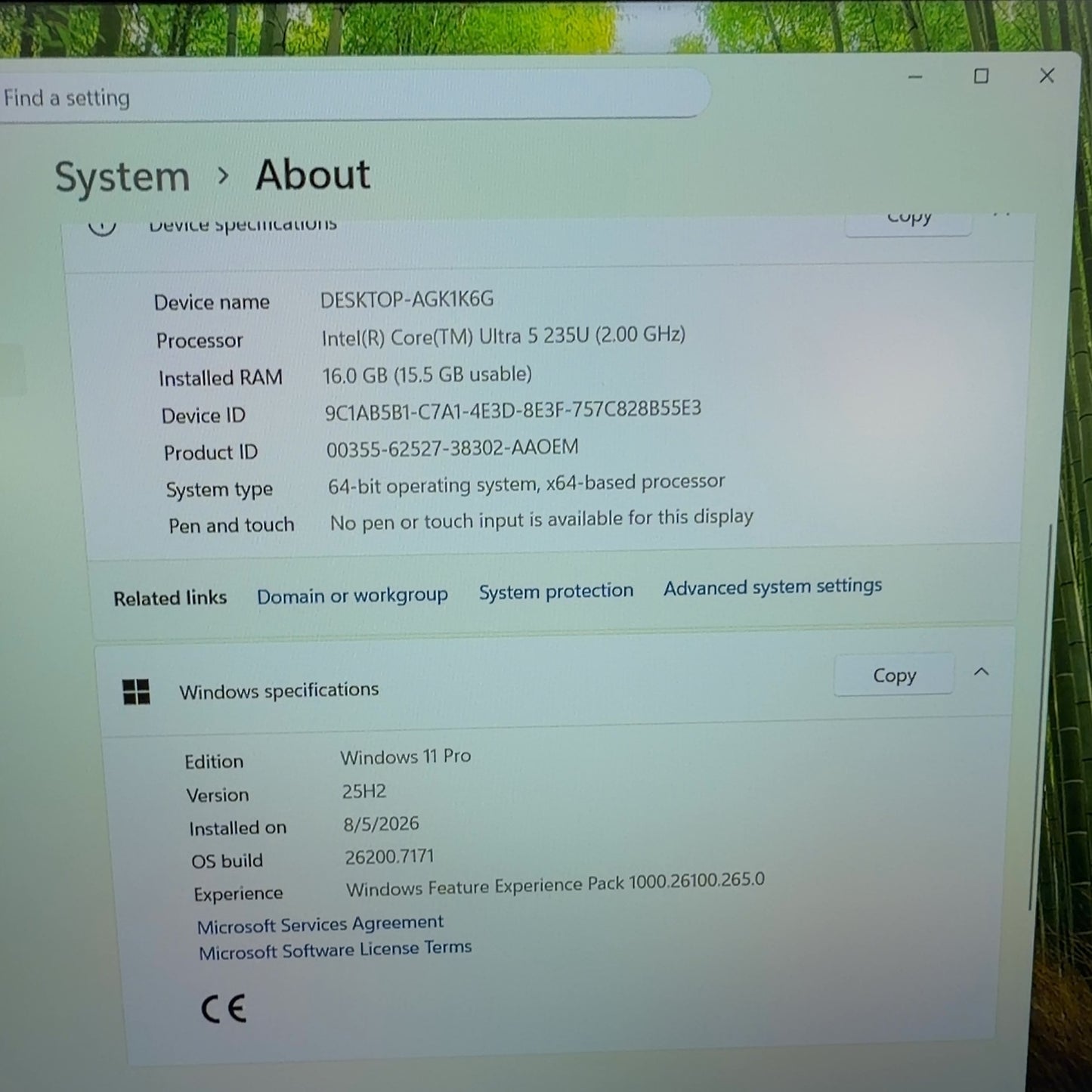This screenshot has height=1092, width=1092.
Task: Click the info icon beside Device specifications
Action: (x=102, y=225)
